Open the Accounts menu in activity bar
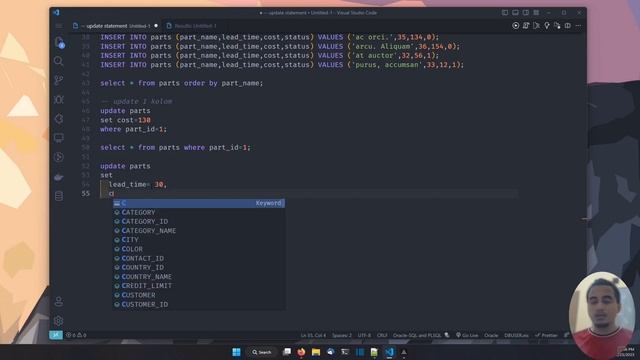This screenshot has height=360, width=640. click(x=59, y=301)
